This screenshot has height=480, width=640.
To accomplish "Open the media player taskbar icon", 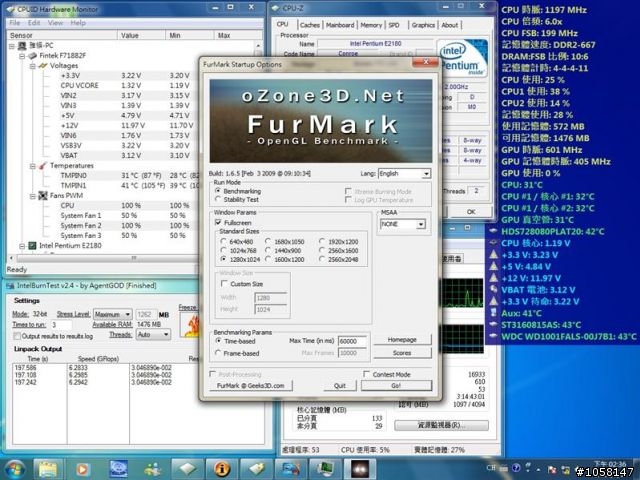I will pyautogui.click(x=83, y=469).
